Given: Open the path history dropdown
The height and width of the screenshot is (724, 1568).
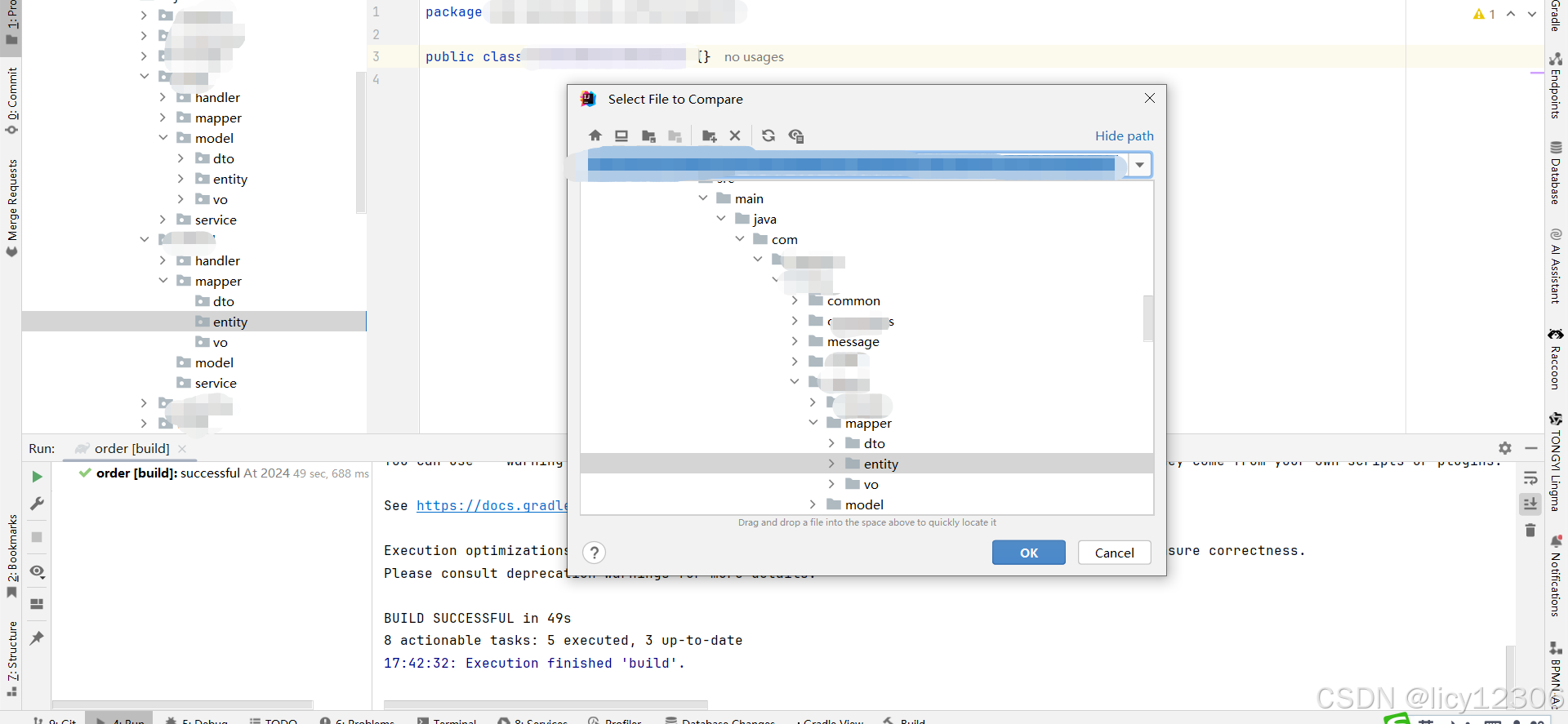Looking at the screenshot, I should [1139, 165].
